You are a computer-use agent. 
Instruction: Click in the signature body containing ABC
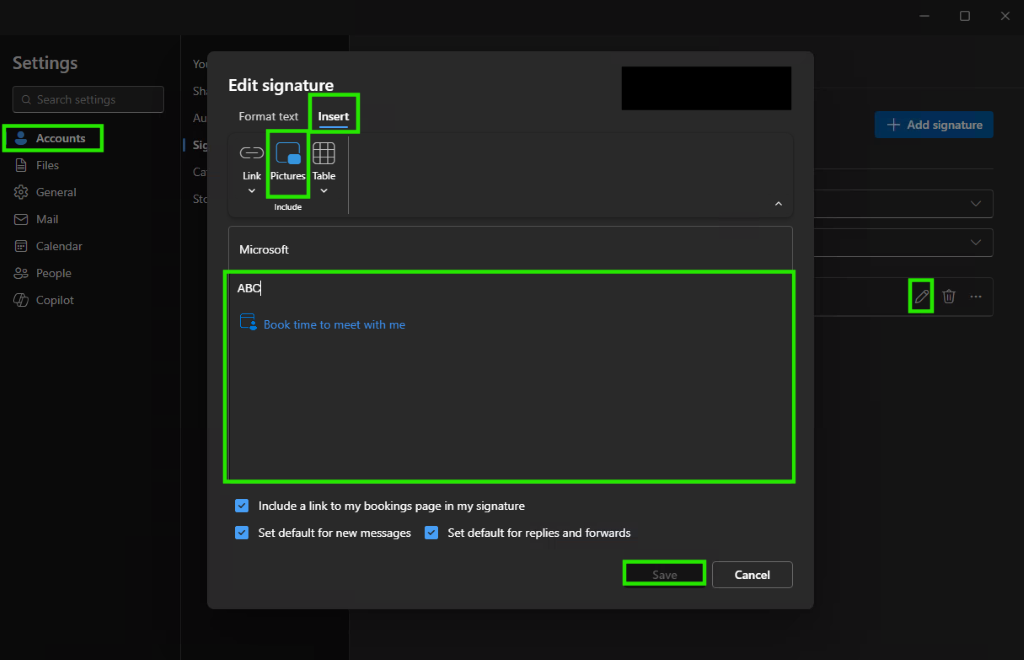point(509,377)
